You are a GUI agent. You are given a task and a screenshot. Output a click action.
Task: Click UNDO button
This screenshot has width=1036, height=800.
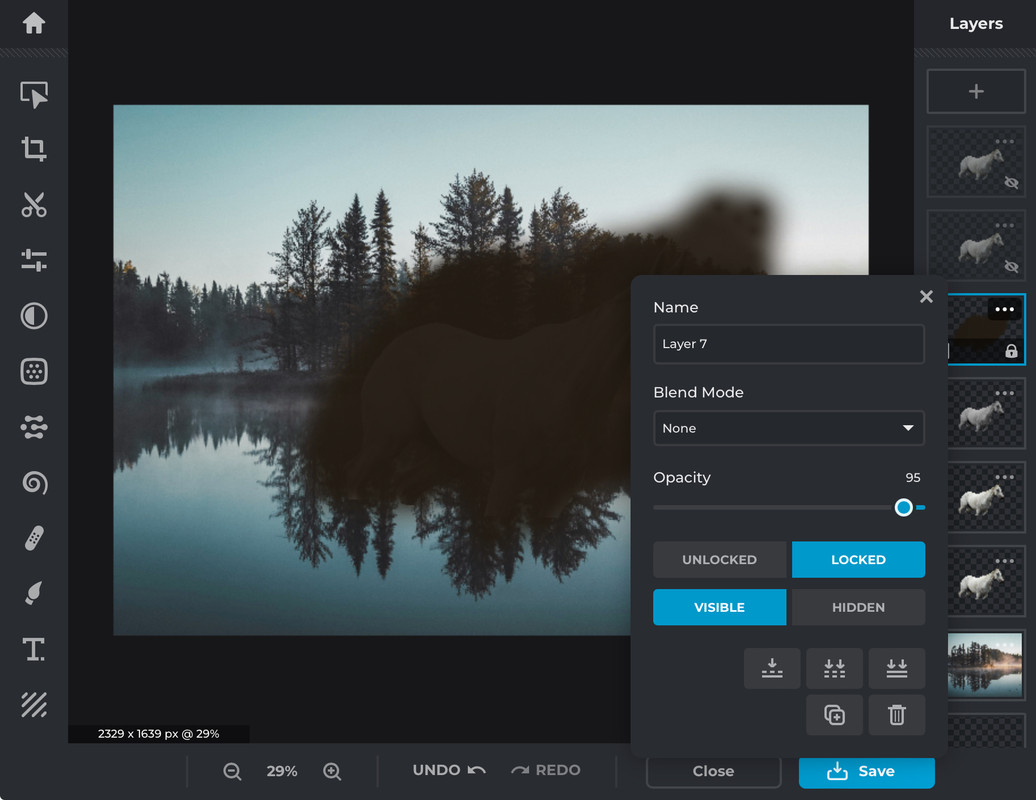coord(449,770)
